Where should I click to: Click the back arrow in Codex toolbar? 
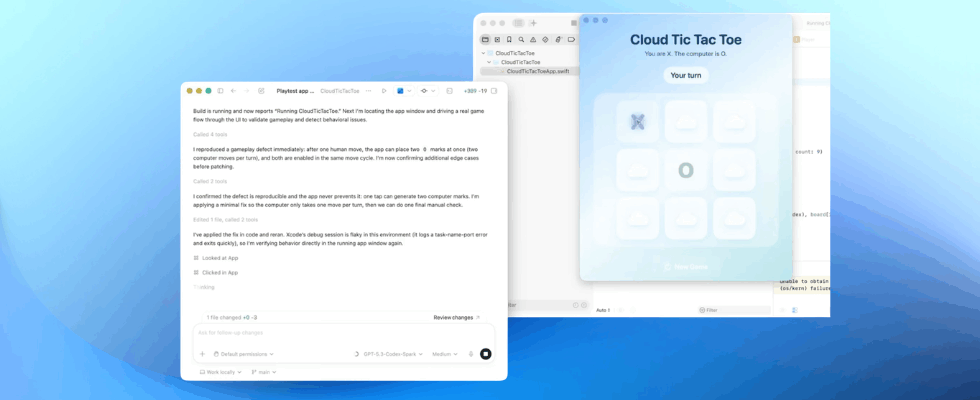pyautogui.click(x=233, y=91)
